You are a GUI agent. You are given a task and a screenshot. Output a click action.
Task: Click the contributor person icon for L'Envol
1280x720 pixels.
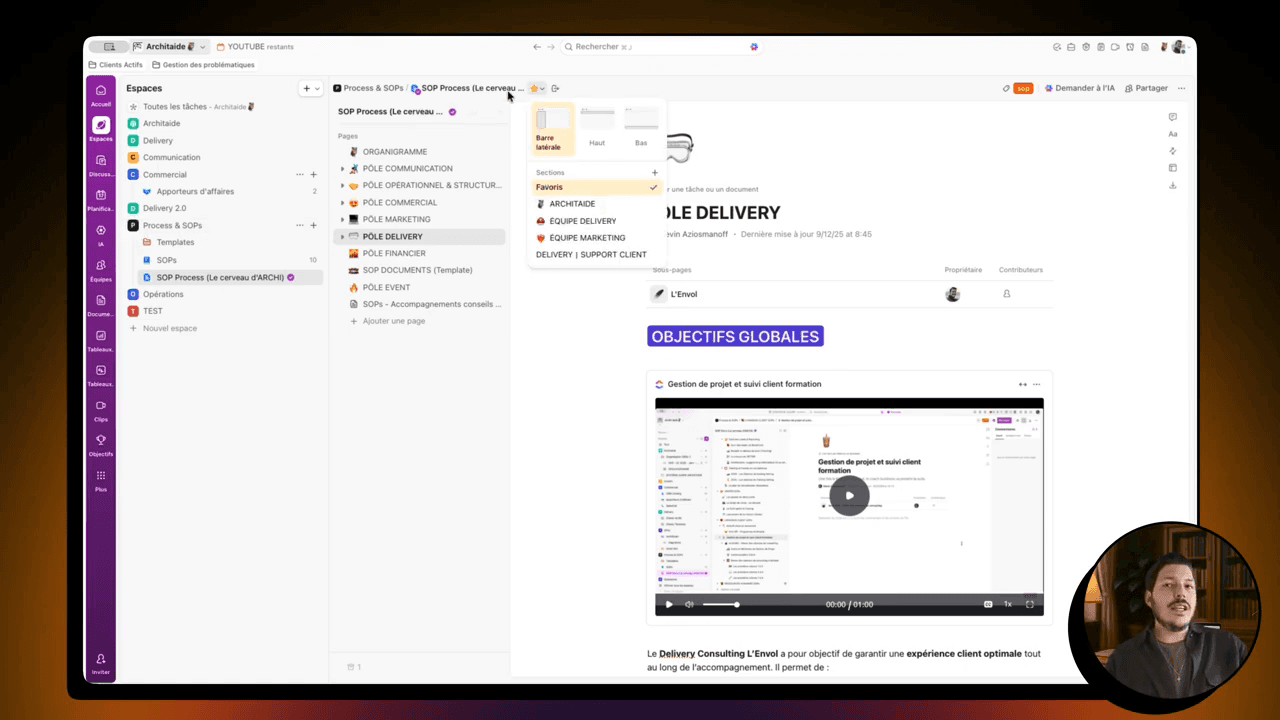coord(1006,294)
